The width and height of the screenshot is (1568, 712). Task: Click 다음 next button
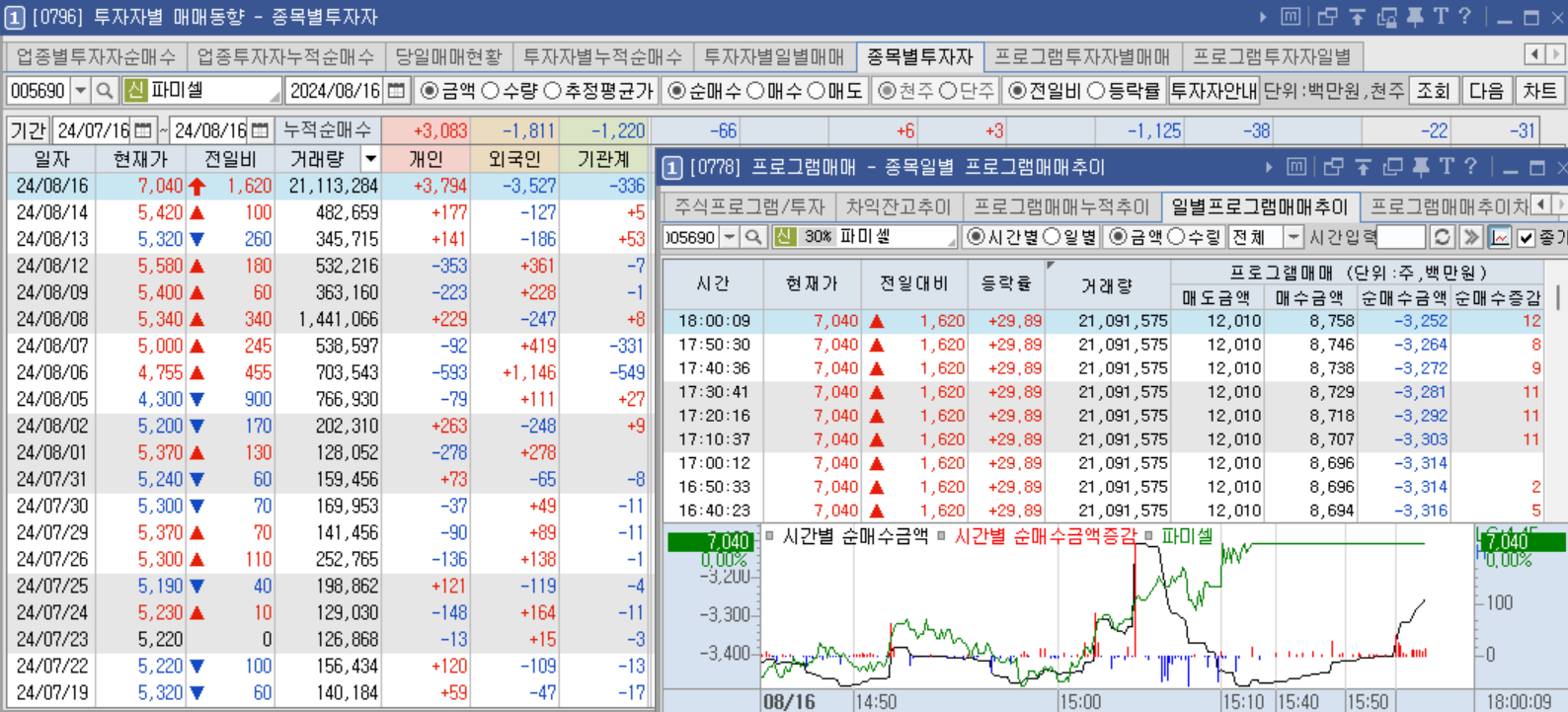coord(1486,91)
